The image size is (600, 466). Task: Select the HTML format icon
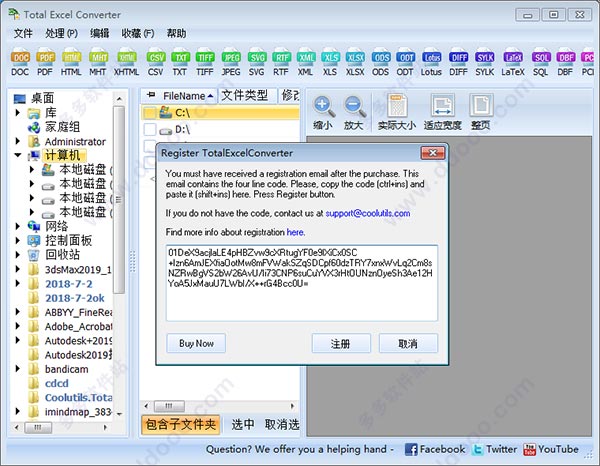click(x=71, y=63)
